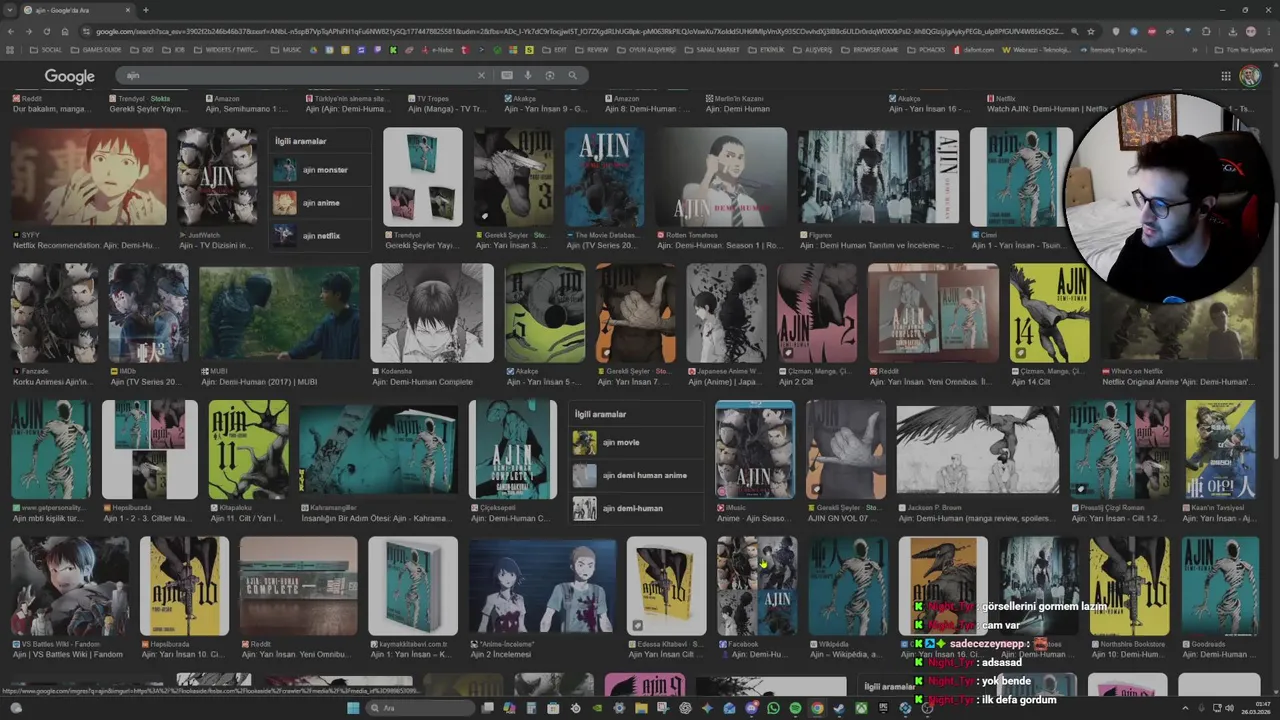Launch Settings gear from the taskbar

(x=619, y=708)
